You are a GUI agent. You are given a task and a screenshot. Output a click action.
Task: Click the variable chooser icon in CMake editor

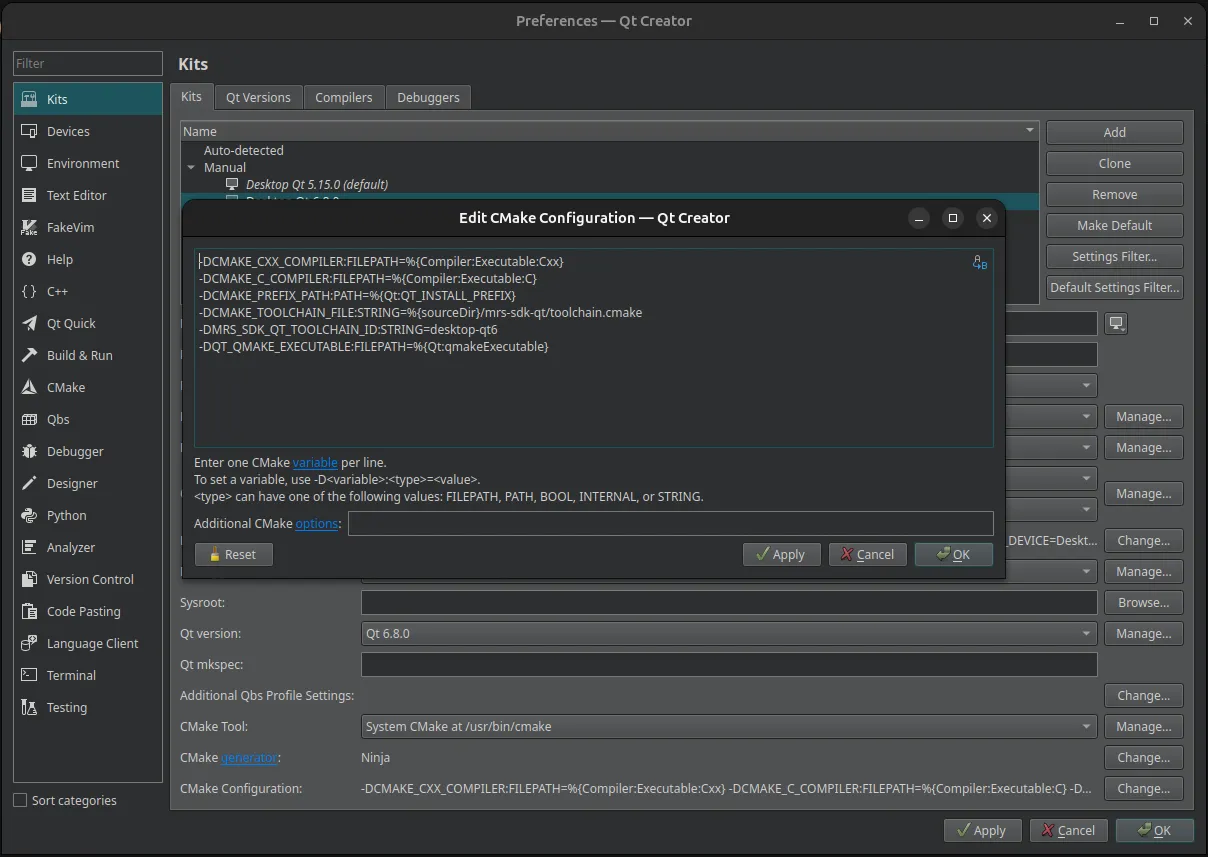pyautogui.click(x=980, y=263)
